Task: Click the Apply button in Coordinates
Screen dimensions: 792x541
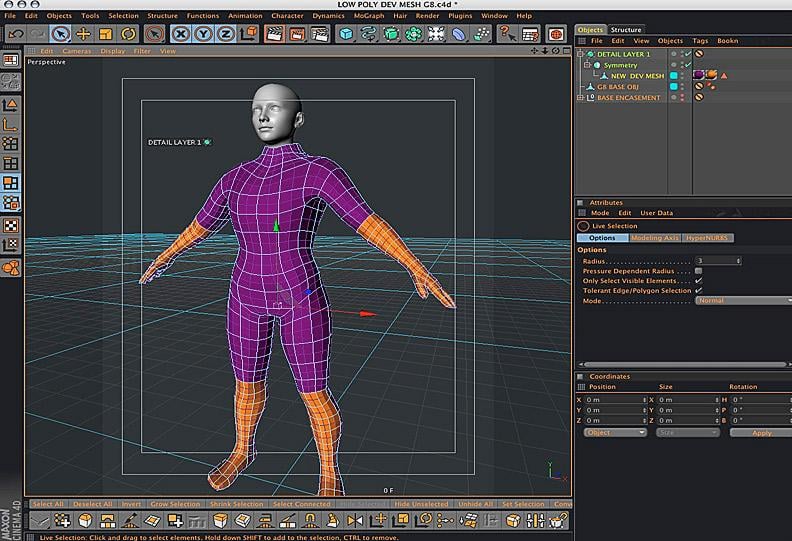Action: point(761,433)
